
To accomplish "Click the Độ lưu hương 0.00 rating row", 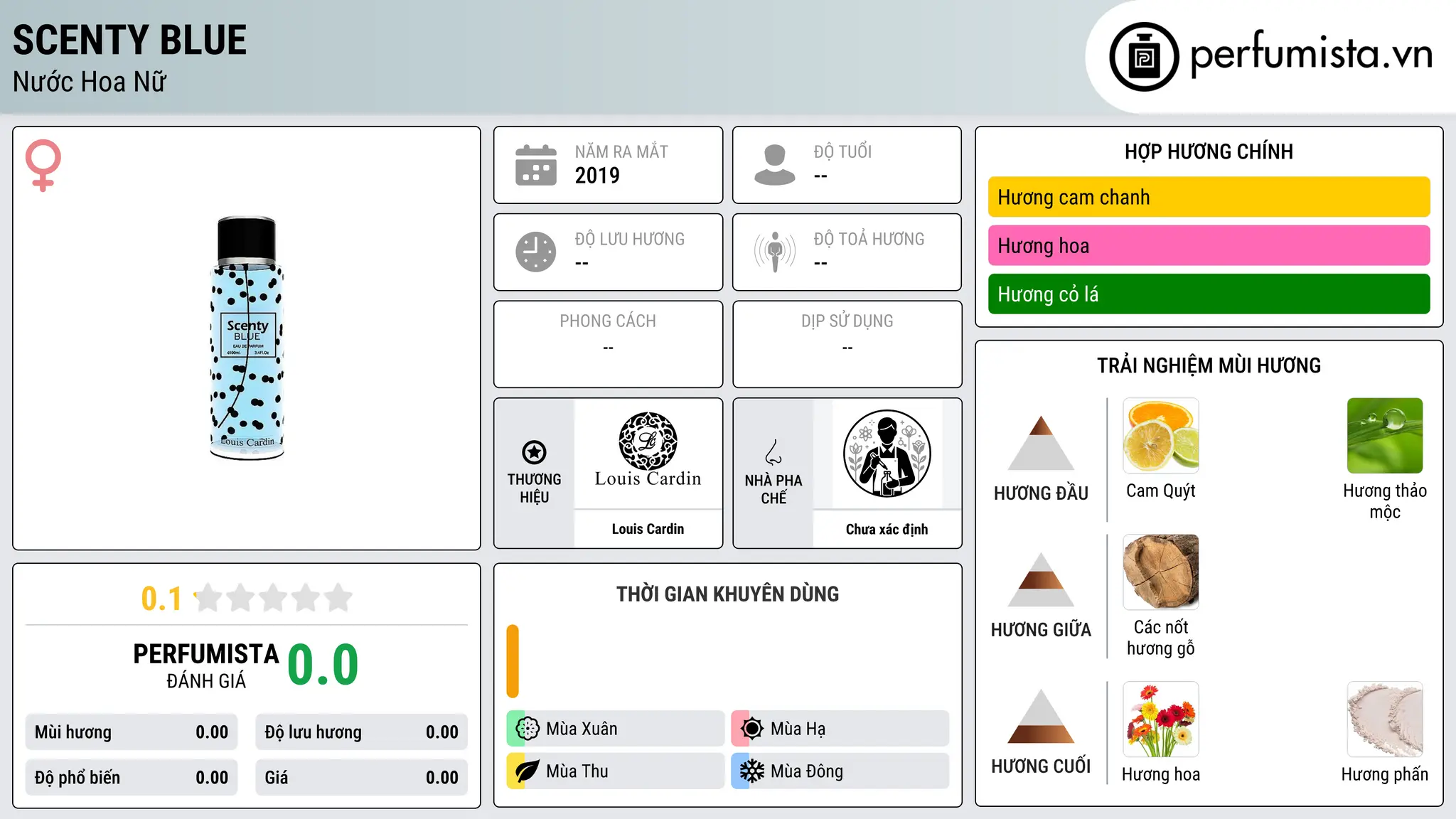I will [361, 732].
